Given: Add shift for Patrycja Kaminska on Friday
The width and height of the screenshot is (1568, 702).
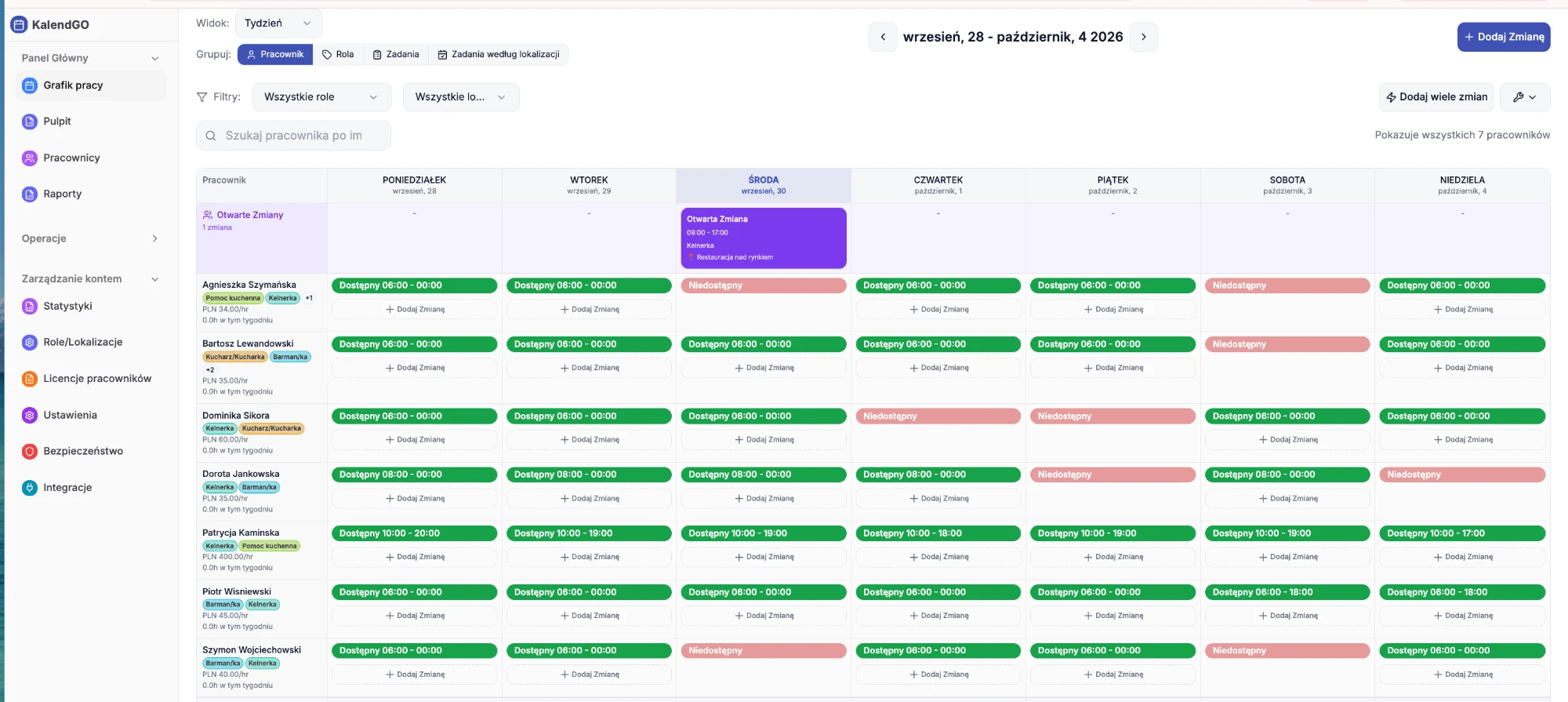Looking at the screenshot, I should [1112, 557].
